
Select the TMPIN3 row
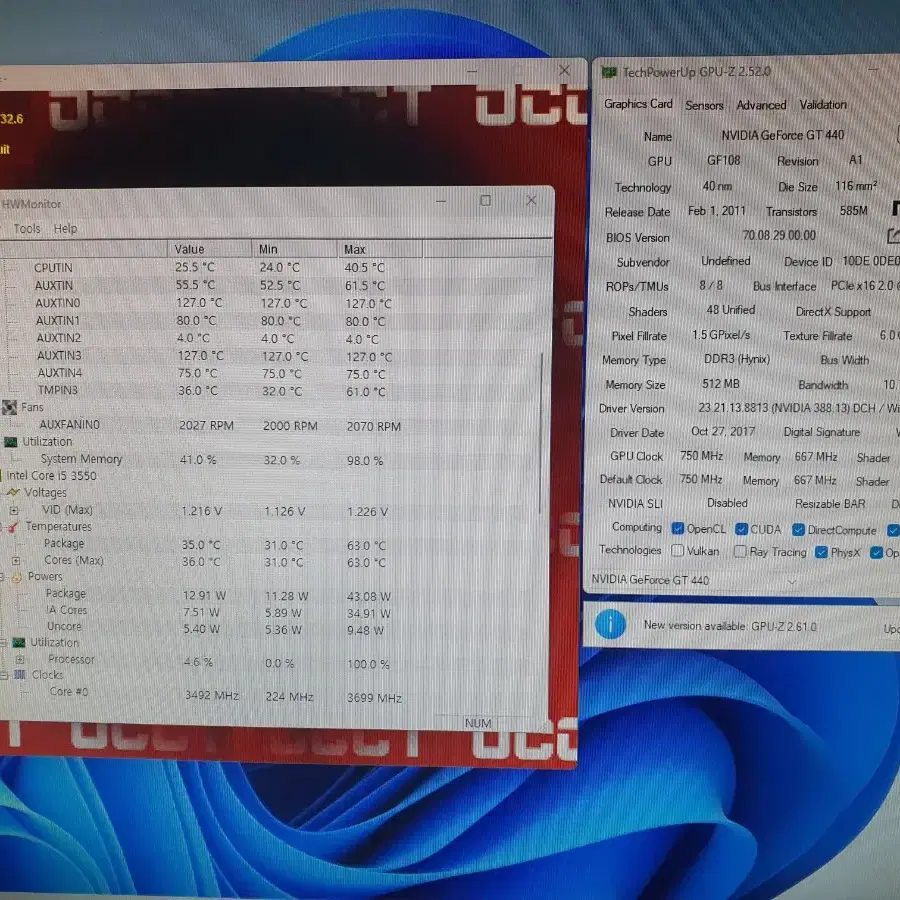click(x=276, y=391)
